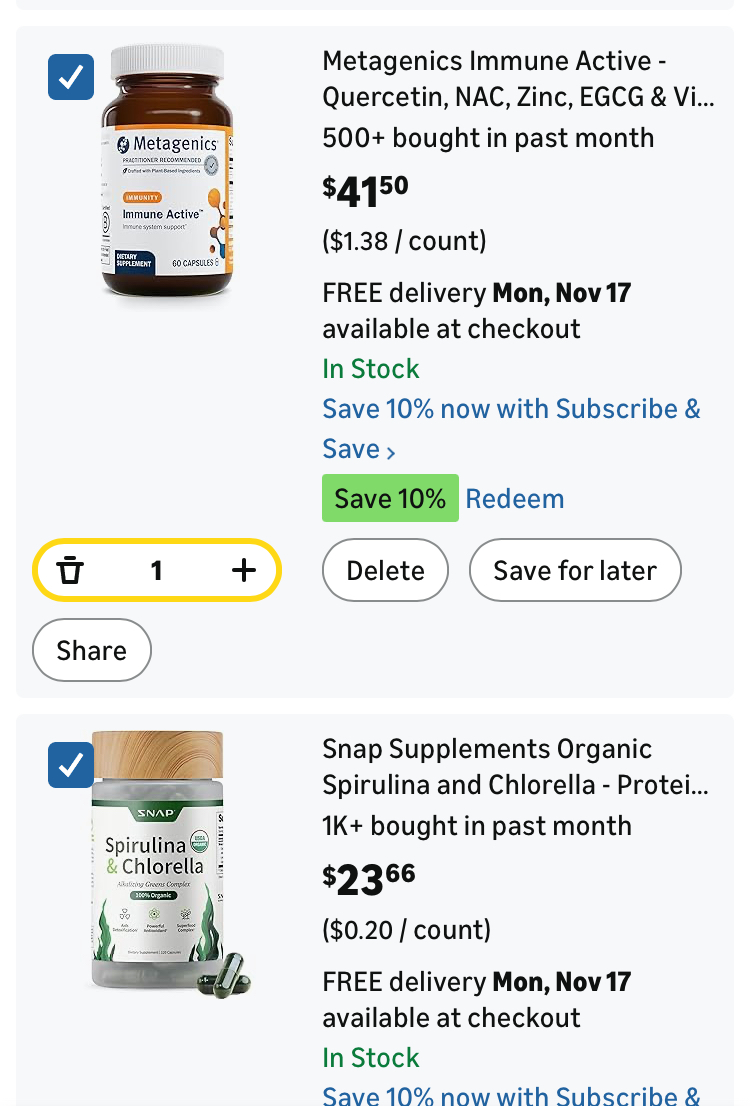750x1106 pixels.
Task: Click Snap Supplements In Stock text
Action: click(371, 1057)
